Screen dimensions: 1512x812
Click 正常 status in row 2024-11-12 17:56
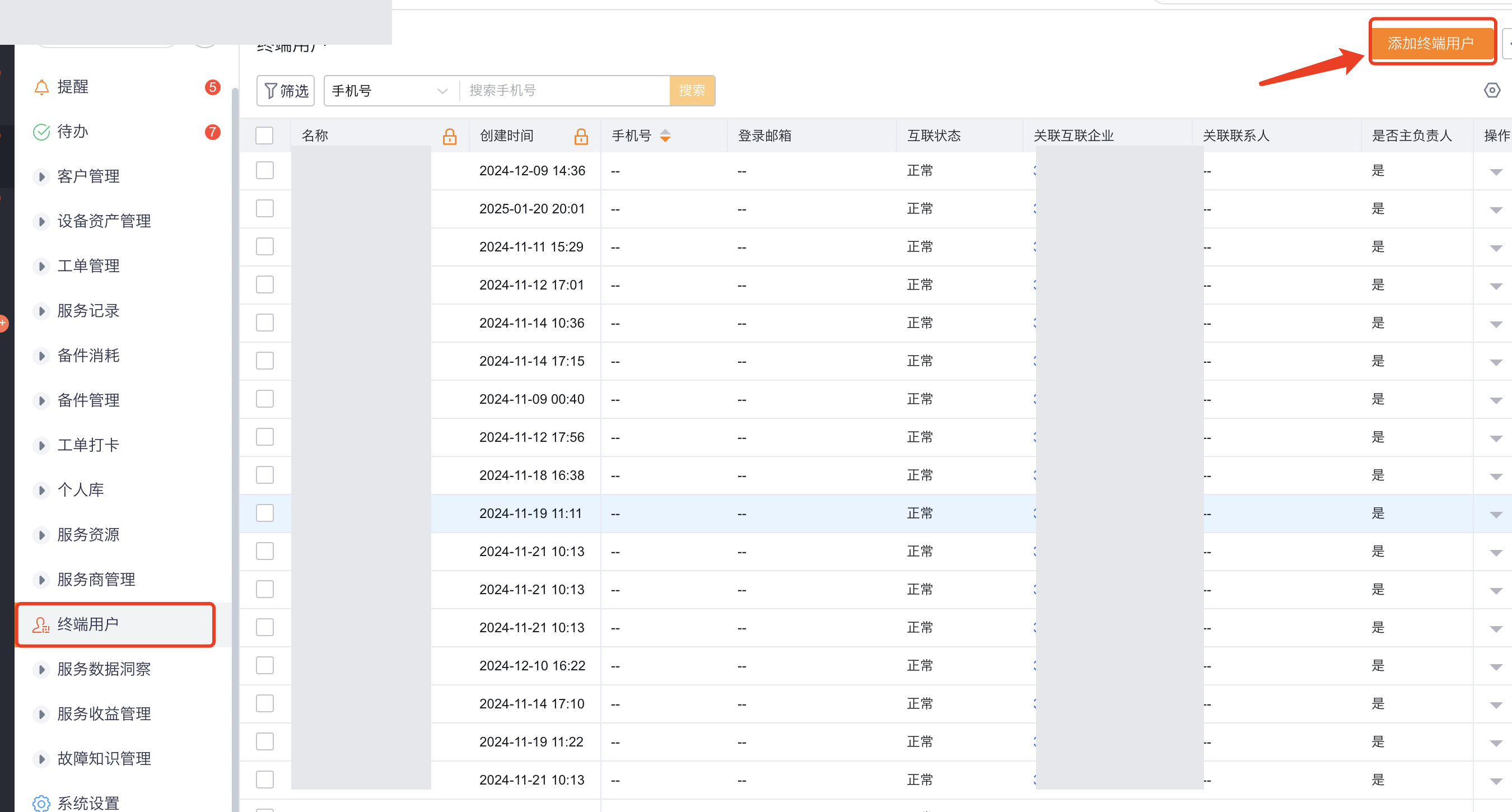(920, 437)
